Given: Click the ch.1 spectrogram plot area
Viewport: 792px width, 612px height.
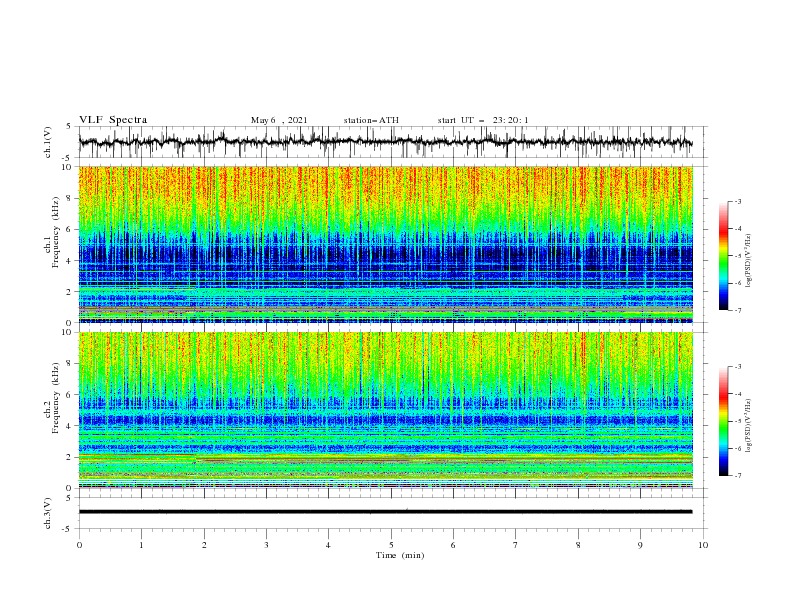Looking at the screenshot, I should [385, 244].
